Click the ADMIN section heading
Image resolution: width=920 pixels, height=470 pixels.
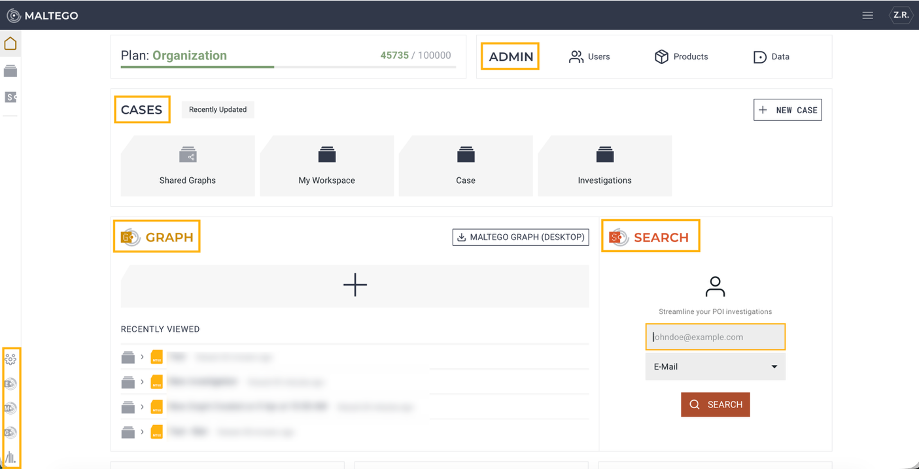click(x=510, y=57)
